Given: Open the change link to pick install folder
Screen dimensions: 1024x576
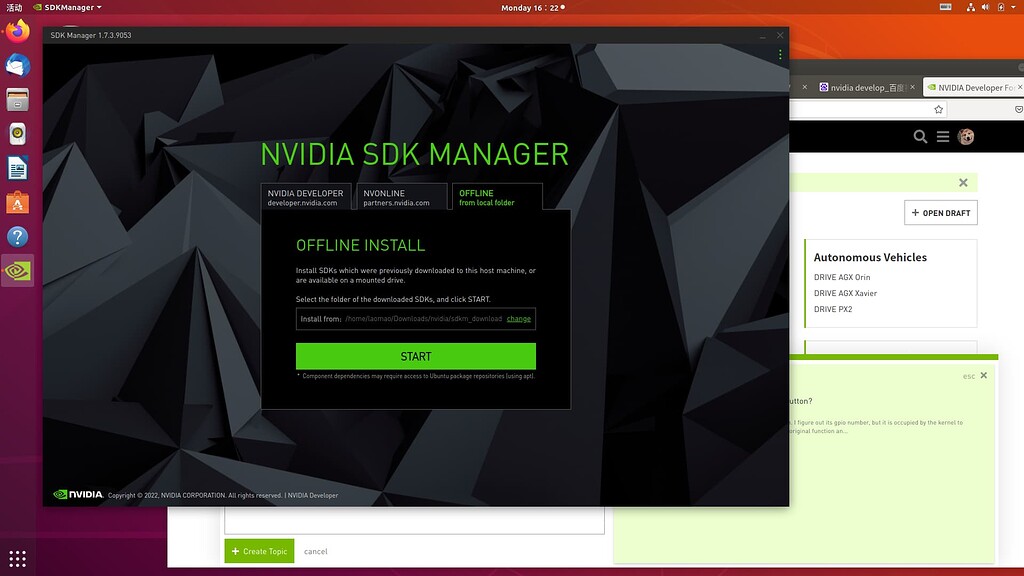Looking at the screenshot, I should click(518, 318).
